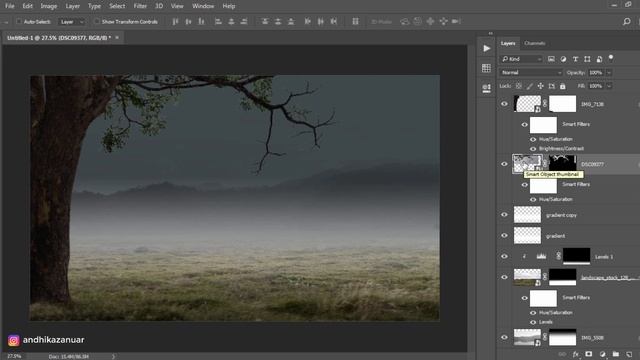Add layer mask icon at panel bottom
The height and width of the screenshot is (360, 640).
589,354
